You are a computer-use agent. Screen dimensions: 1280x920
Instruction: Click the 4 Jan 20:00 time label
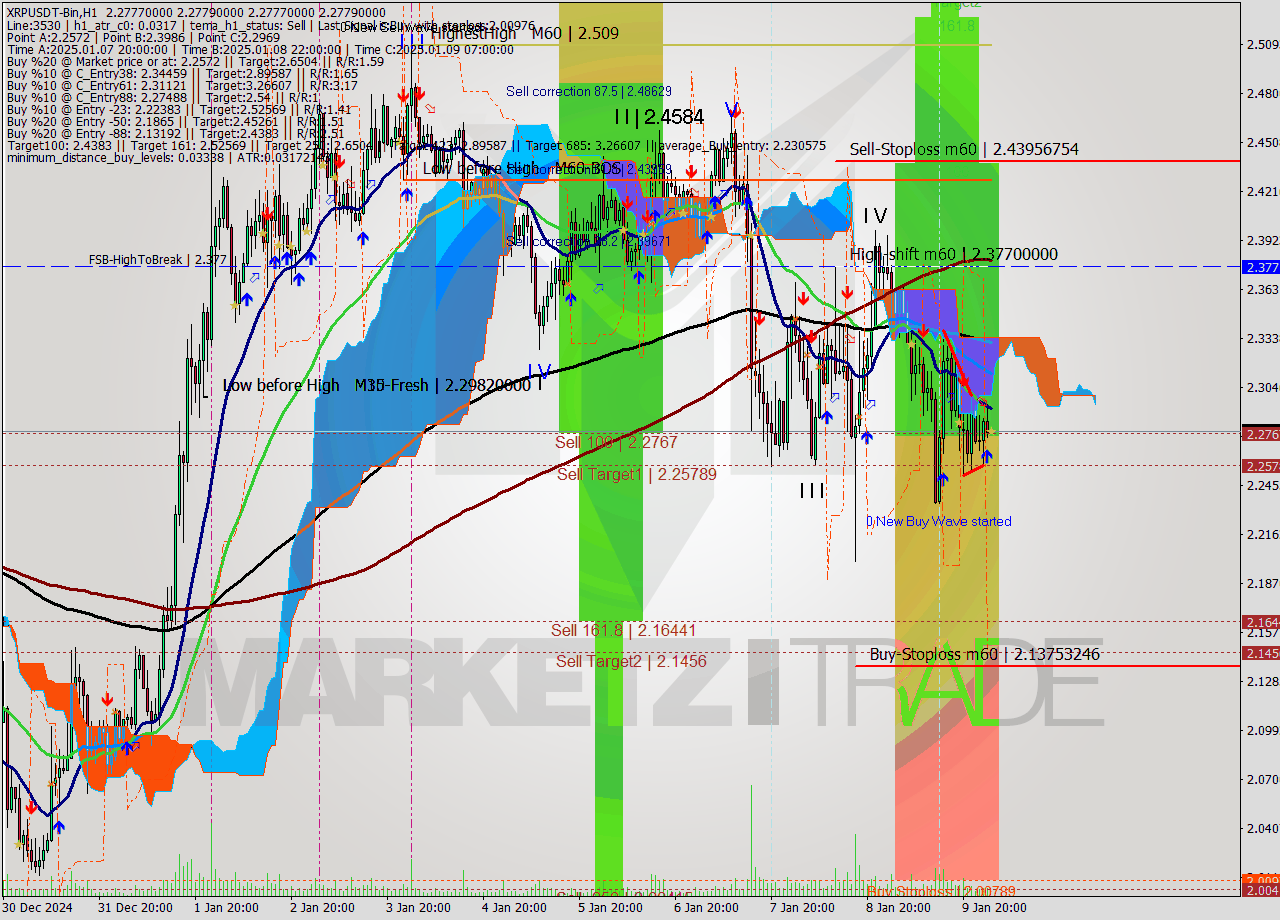(514, 908)
